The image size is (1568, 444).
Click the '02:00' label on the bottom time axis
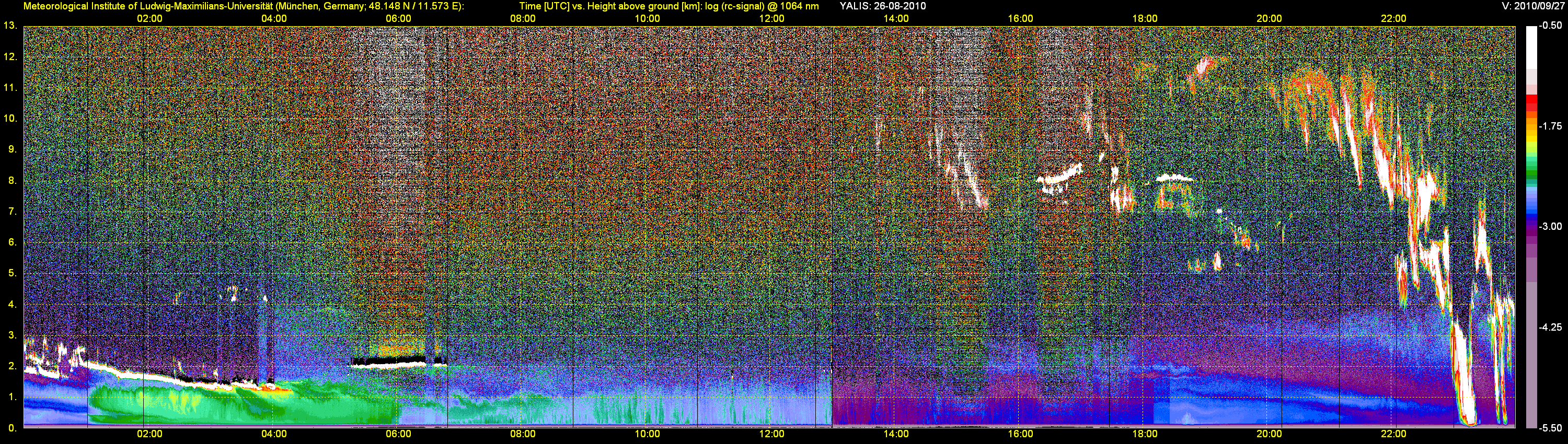[x=149, y=434]
